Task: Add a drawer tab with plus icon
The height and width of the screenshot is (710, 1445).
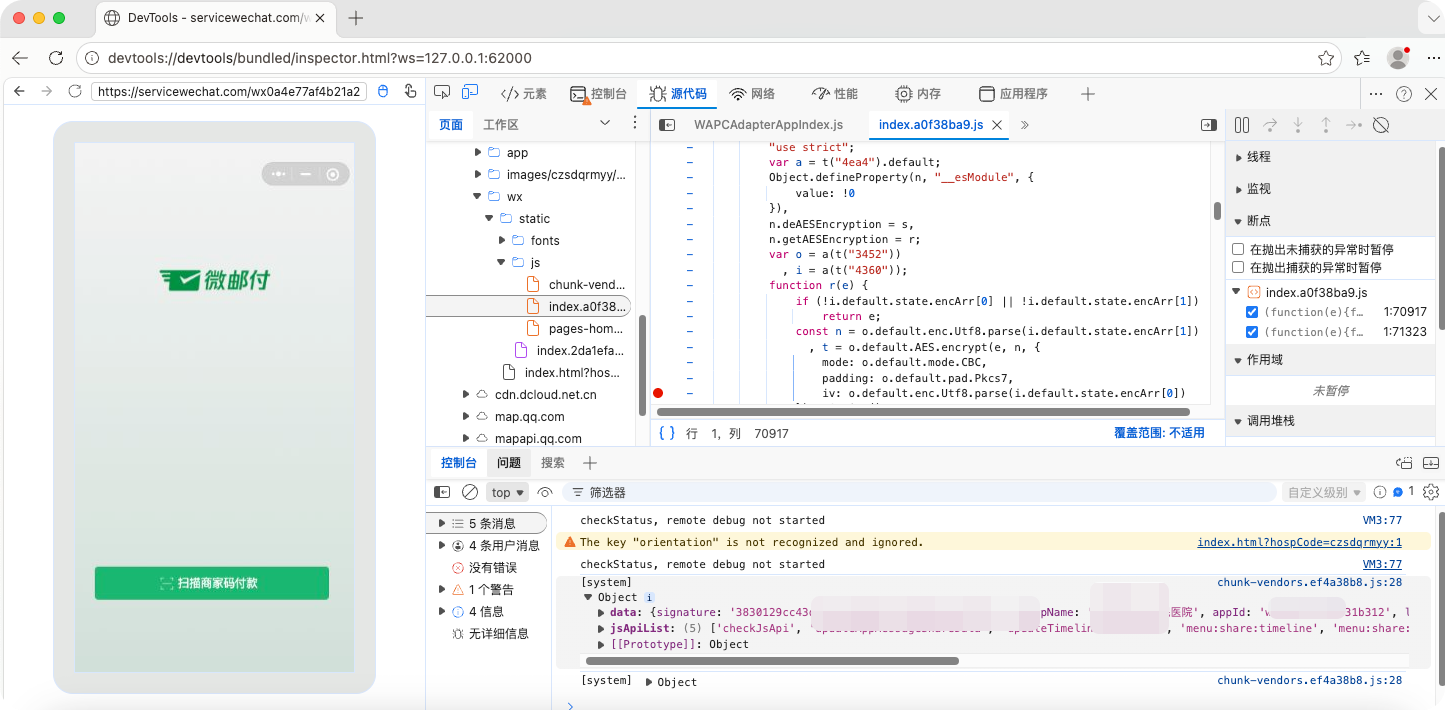Action: 590,463
